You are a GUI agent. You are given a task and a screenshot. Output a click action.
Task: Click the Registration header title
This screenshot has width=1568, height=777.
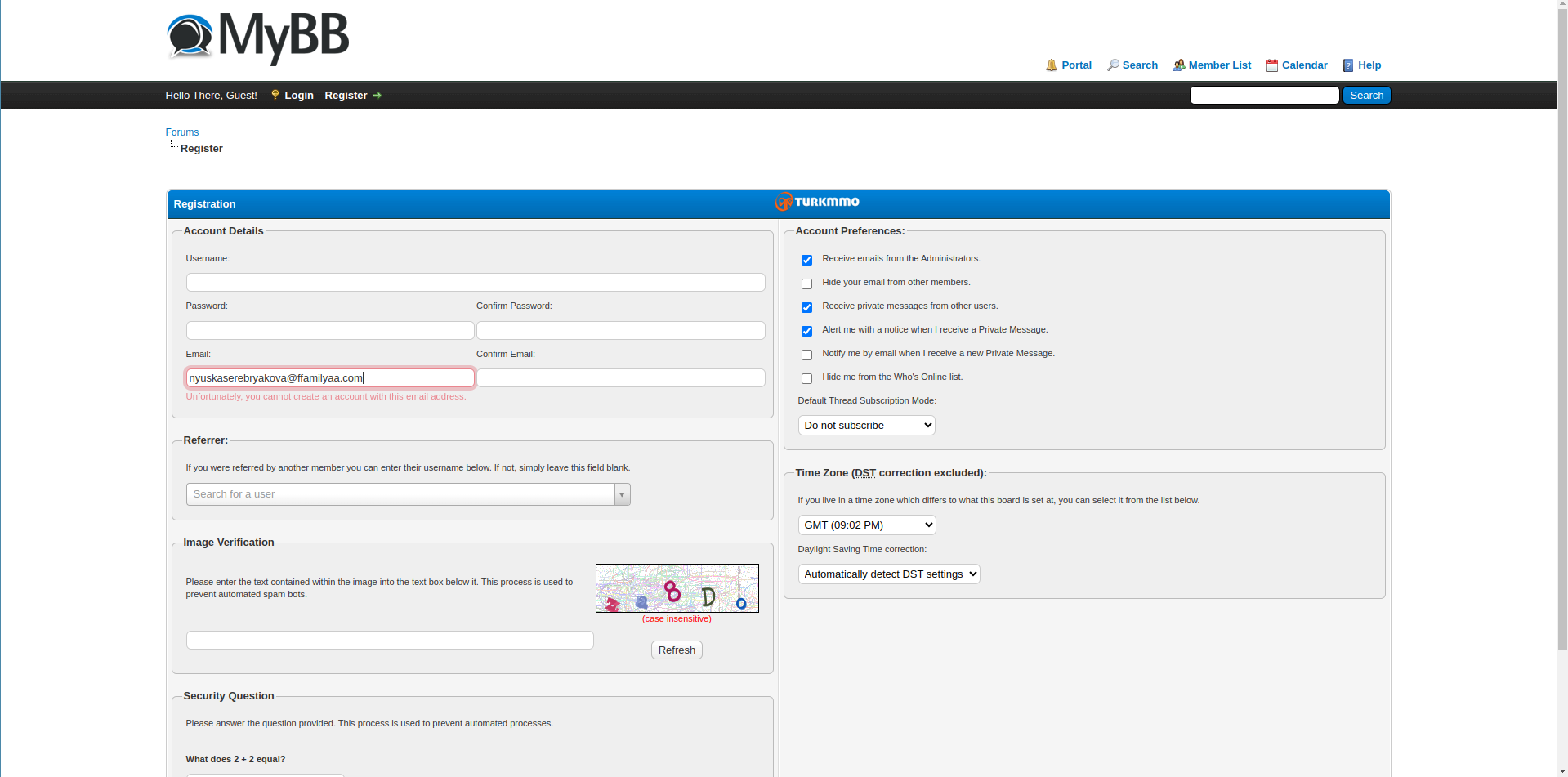pyautogui.click(x=204, y=204)
